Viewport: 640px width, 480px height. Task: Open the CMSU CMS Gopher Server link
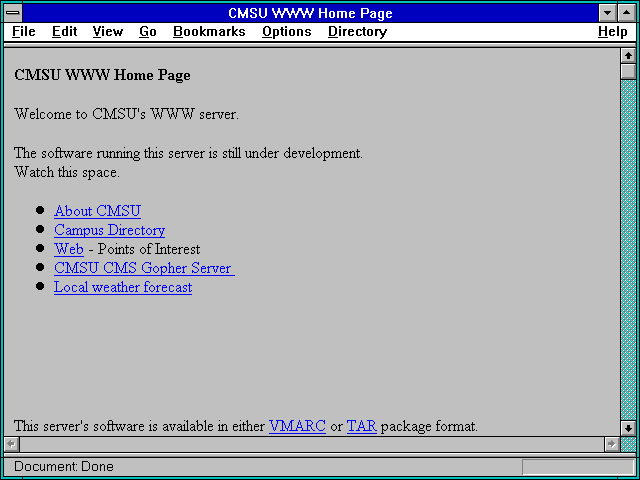coord(144,268)
